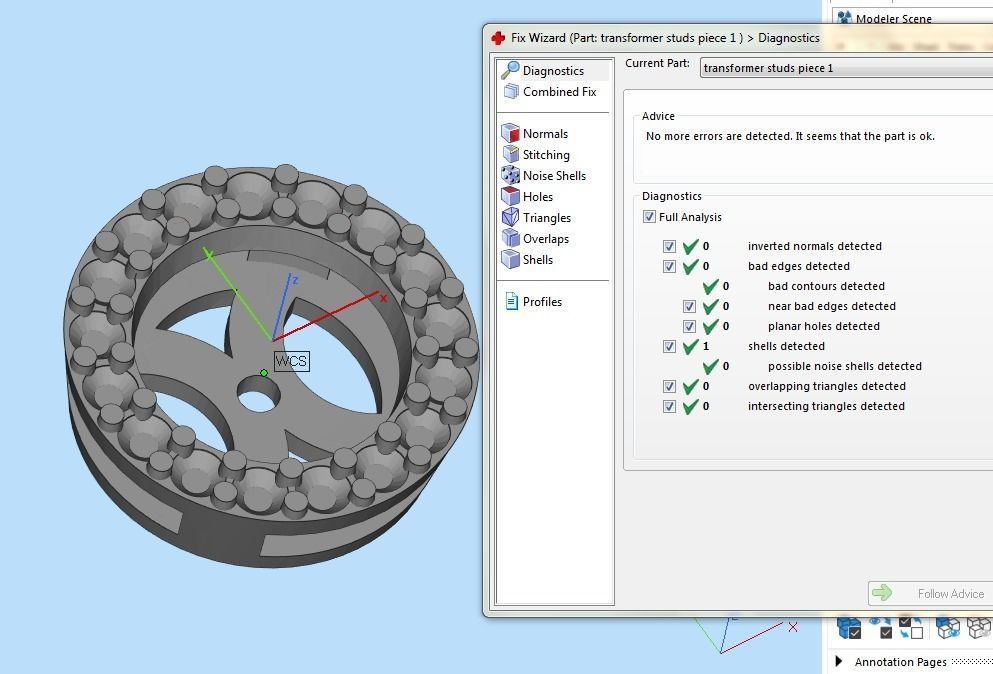Click the red cross Fix Wizard title icon
The height and width of the screenshot is (674, 993).
498,38
